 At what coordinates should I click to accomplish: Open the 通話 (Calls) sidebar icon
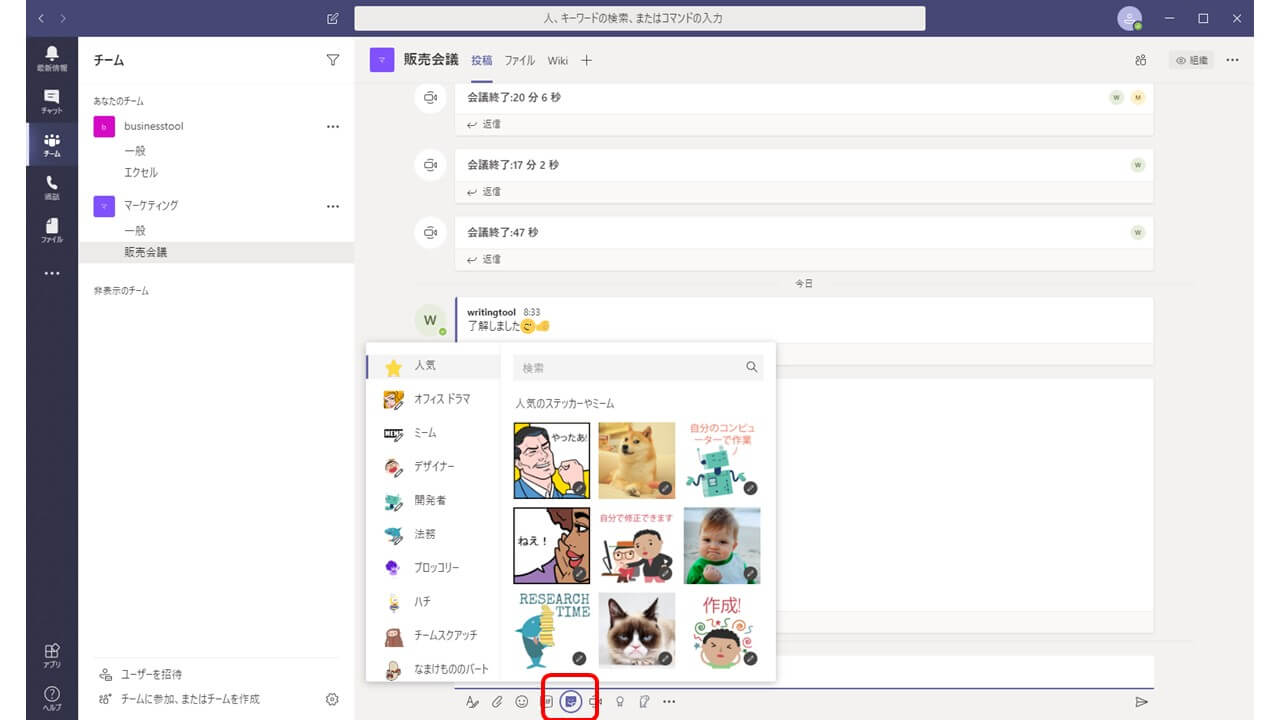(x=52, y=188)
